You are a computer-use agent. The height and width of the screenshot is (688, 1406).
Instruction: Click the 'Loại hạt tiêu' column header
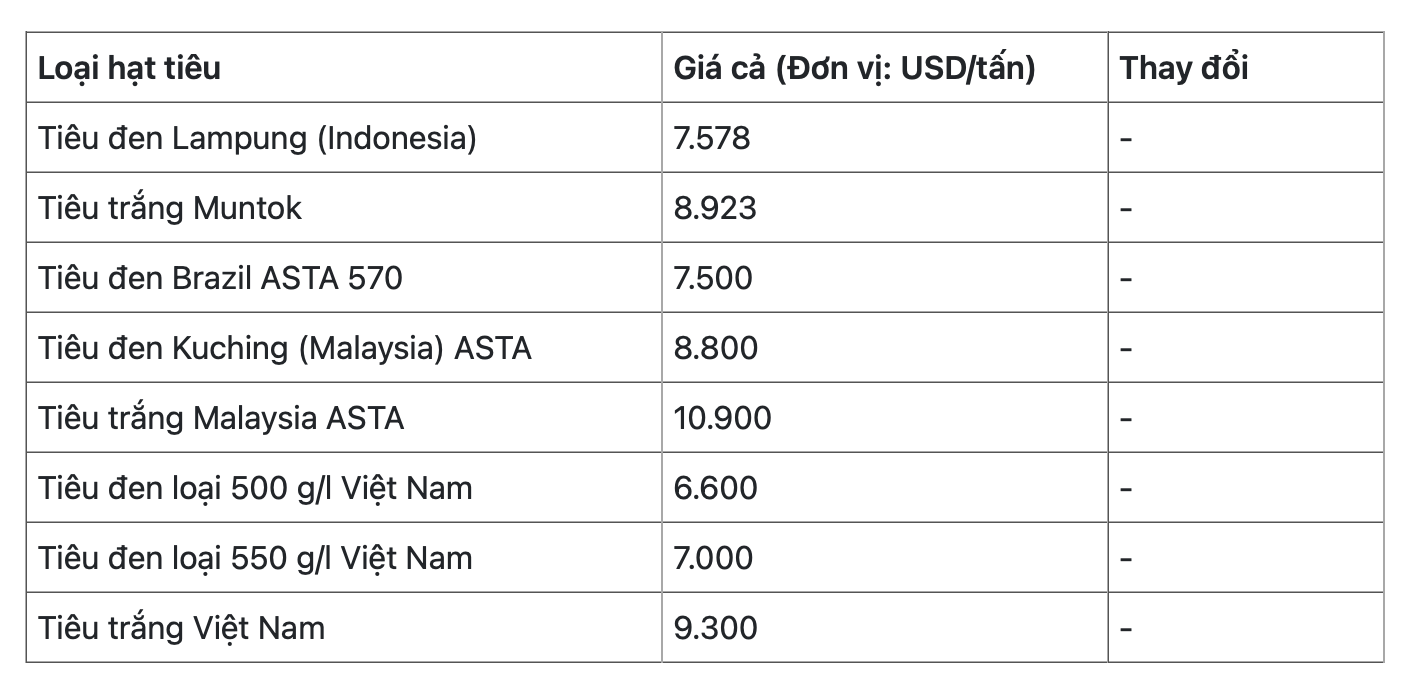tap(130, 68)
